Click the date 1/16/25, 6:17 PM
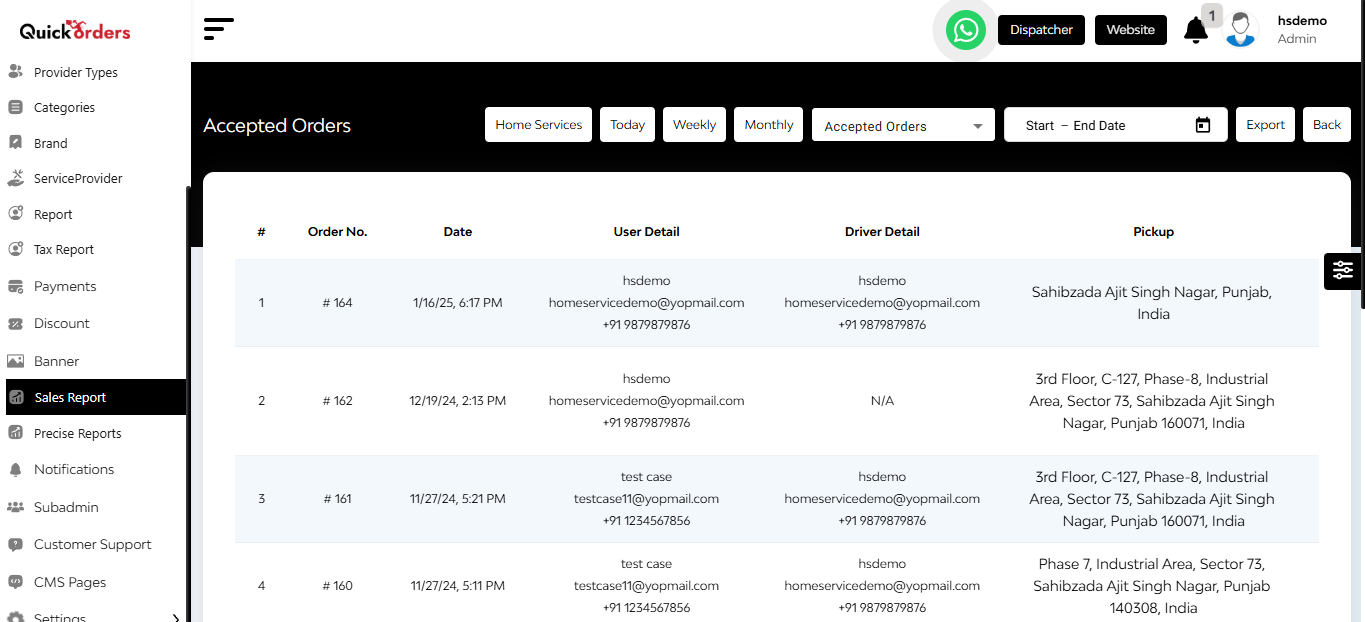Viewport: 1365px width, 622px height. point(458,302)
